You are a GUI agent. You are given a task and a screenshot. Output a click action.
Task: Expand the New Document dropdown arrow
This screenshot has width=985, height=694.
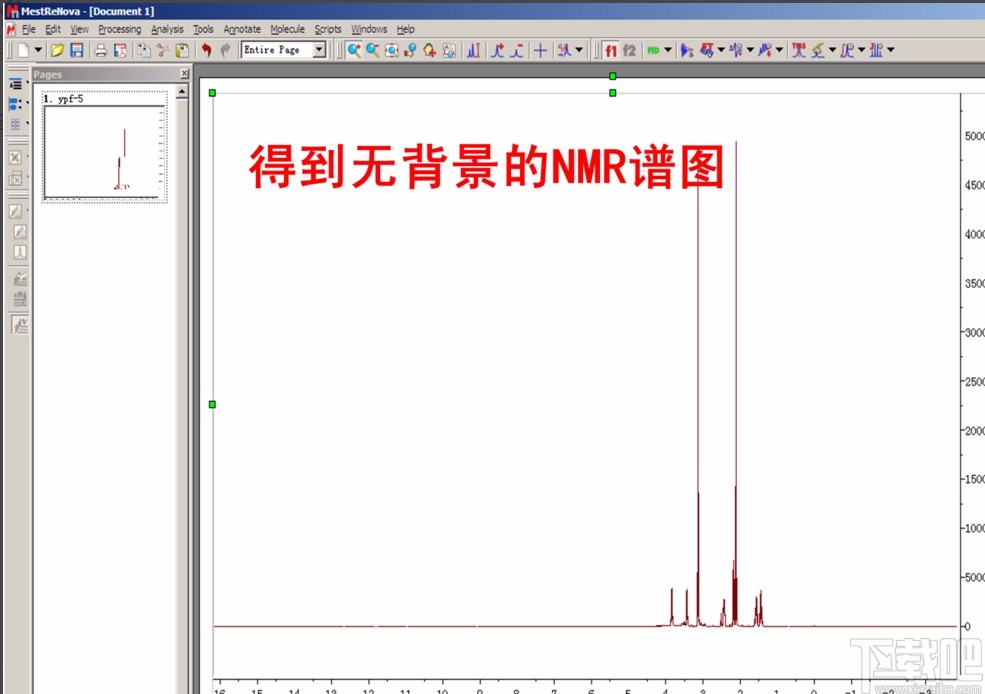(38, 50)
